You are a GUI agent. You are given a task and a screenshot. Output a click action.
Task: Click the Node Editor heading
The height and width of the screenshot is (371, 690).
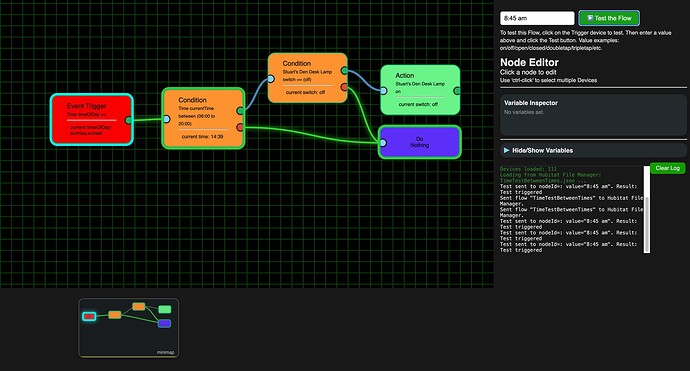(x=529, y=62)
